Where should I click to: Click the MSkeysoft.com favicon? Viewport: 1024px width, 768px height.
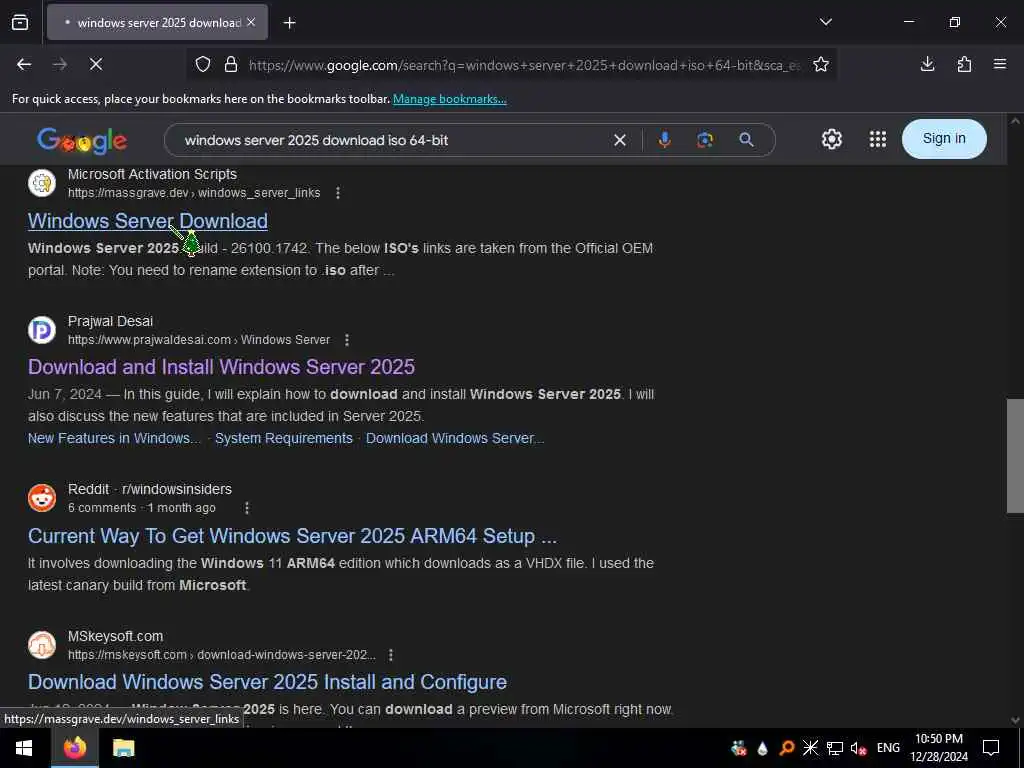coord(42,645)
